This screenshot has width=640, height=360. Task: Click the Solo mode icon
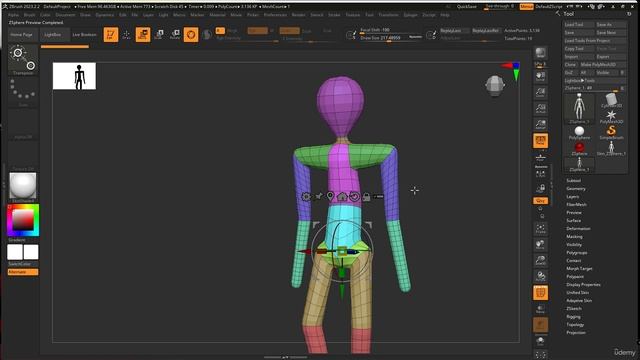[x=540, y=341]
